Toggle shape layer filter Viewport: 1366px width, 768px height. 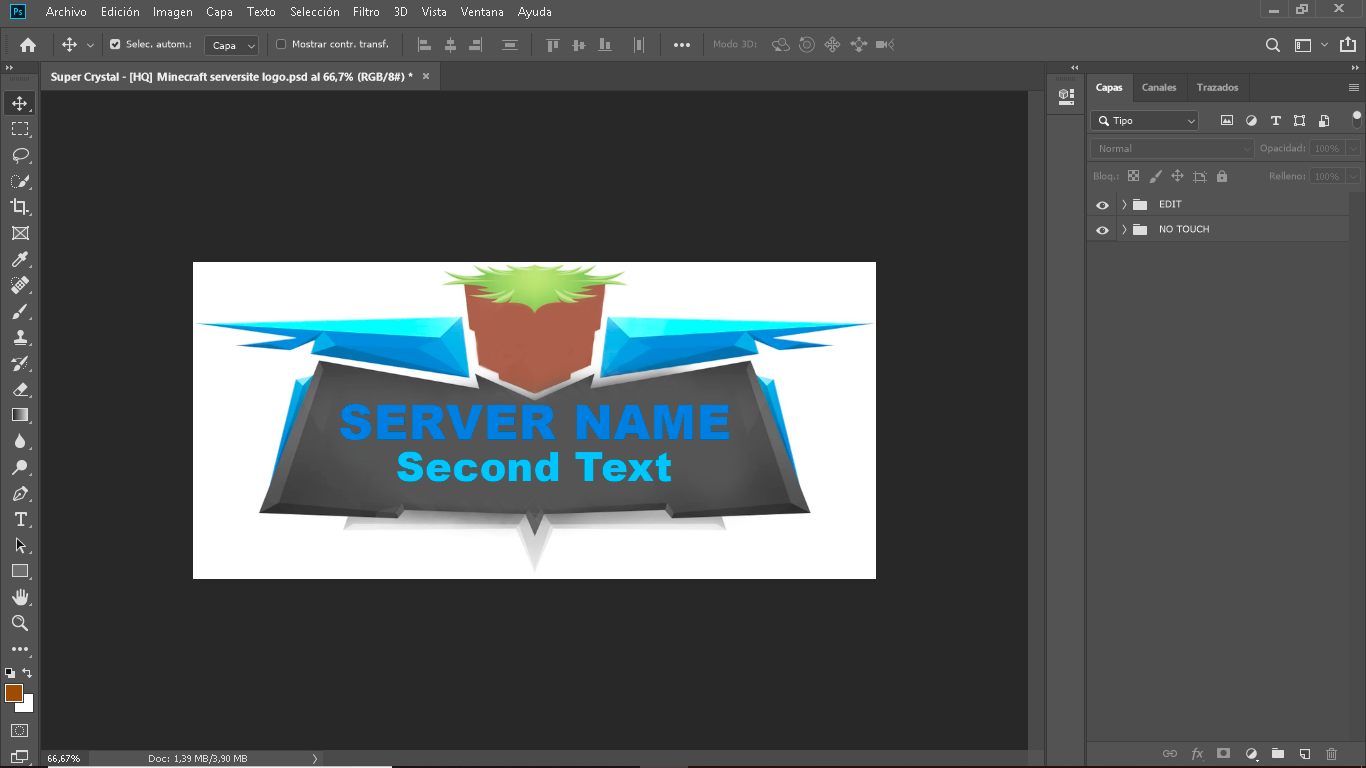1299,121
